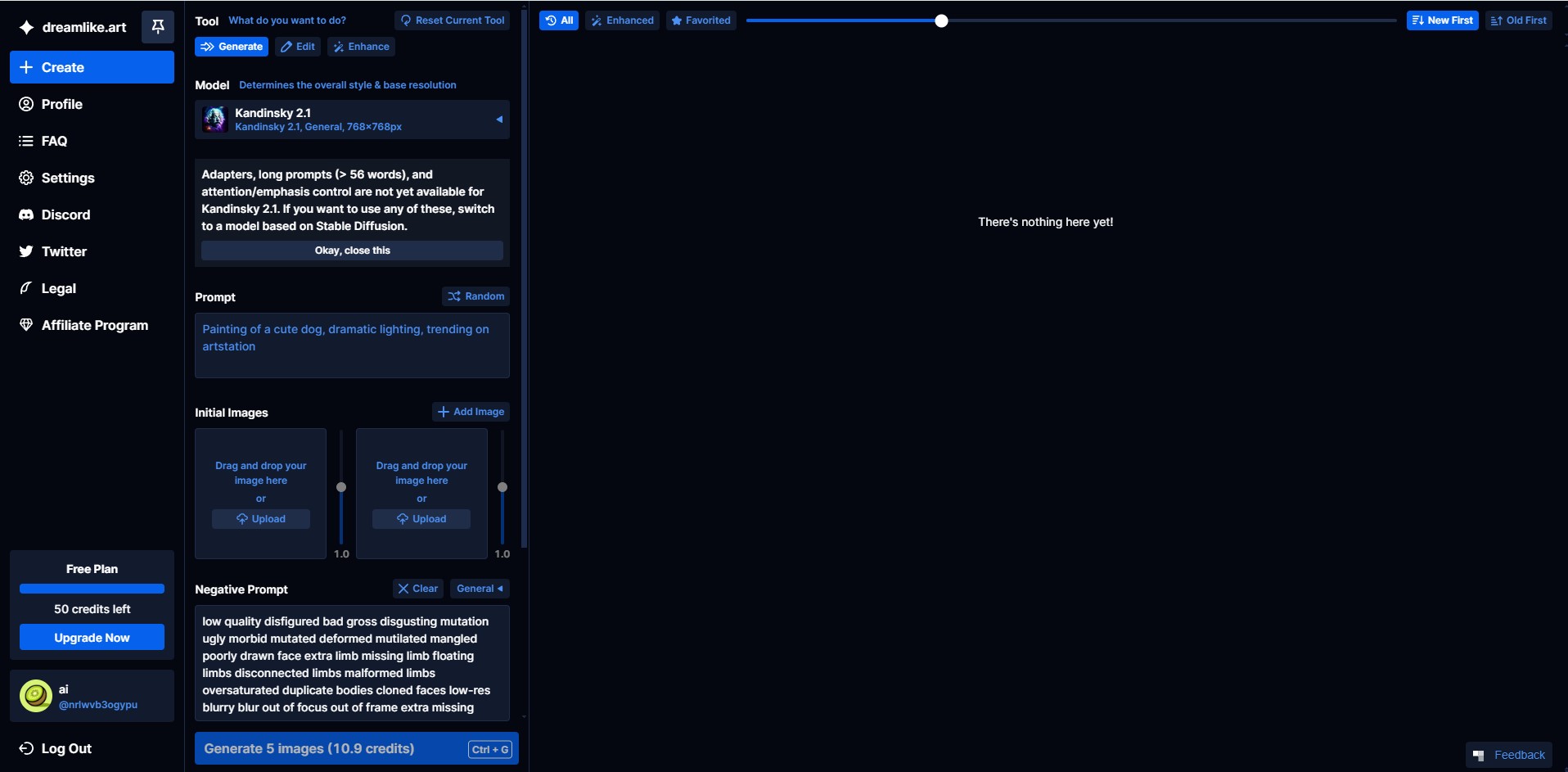The width and height of the screenshot is (1568, 772).
Task: Open the General negative prompt preset dropdown
Action: 480,589
